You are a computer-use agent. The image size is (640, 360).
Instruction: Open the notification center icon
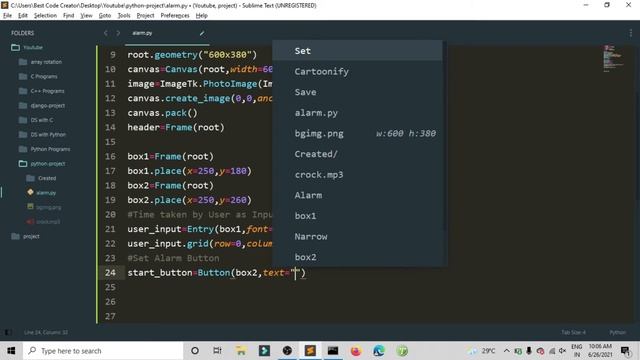click(625, 351)
